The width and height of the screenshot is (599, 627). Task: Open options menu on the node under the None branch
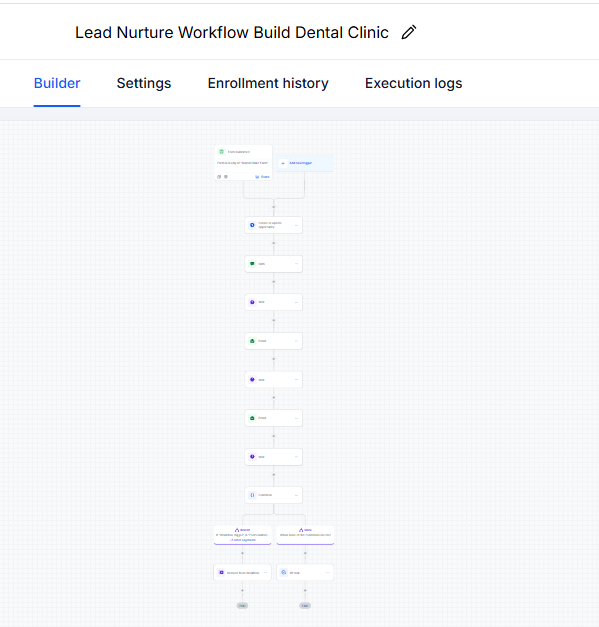coord(328,573)
